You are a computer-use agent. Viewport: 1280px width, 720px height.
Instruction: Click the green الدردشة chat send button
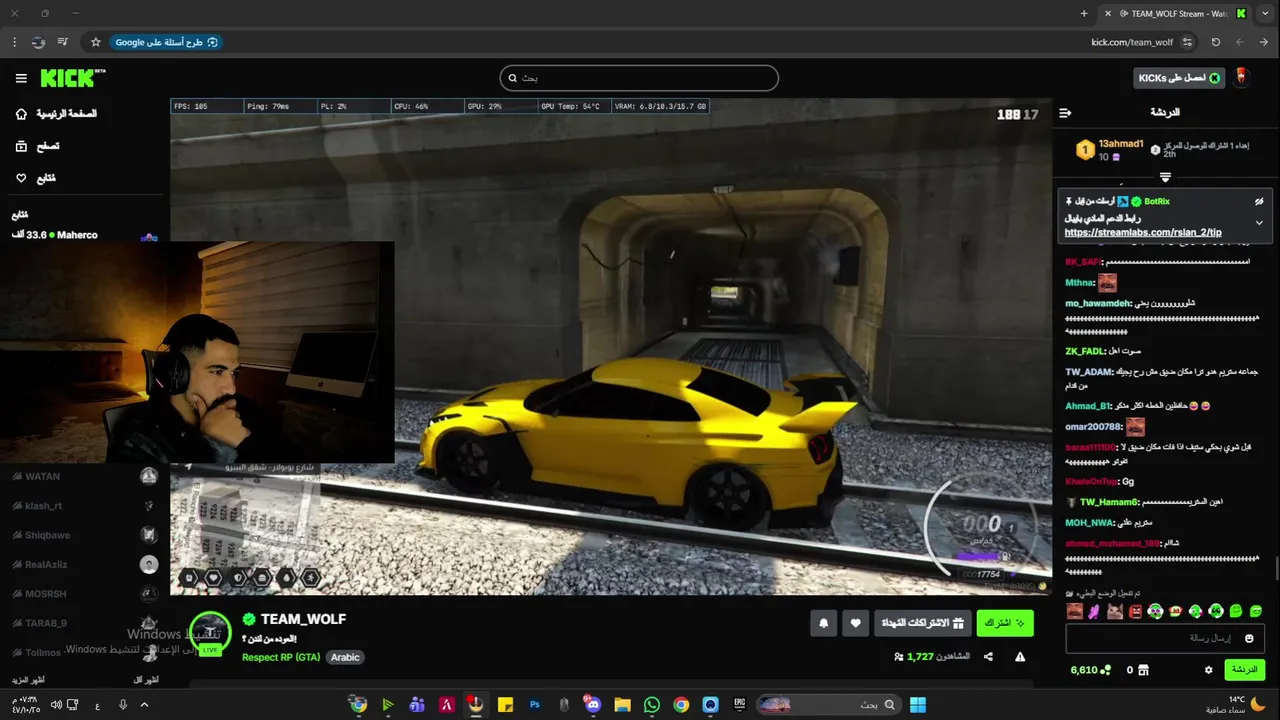point(1244,669)
